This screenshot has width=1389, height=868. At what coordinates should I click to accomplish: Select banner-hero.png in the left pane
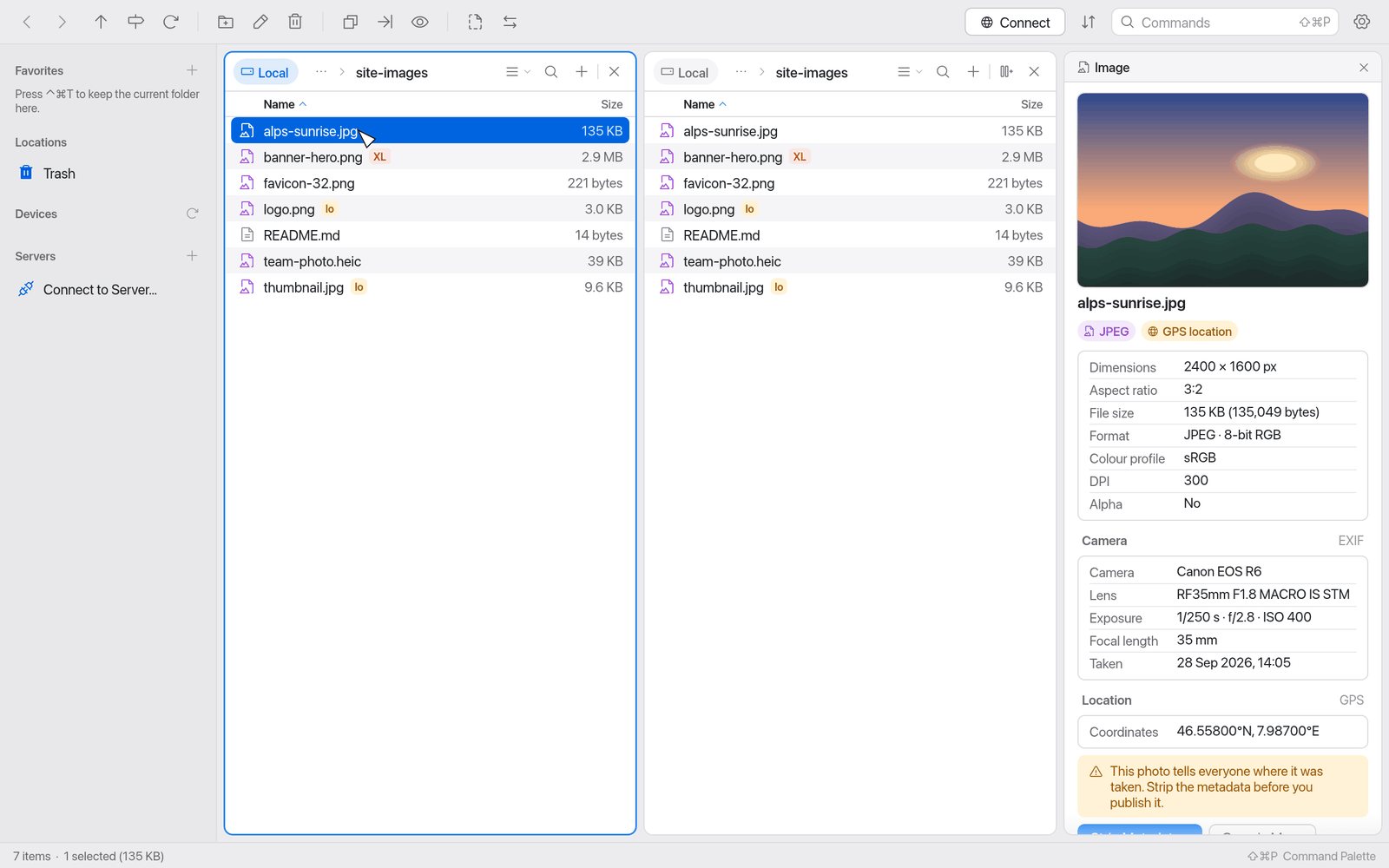(x=430, y=157)
